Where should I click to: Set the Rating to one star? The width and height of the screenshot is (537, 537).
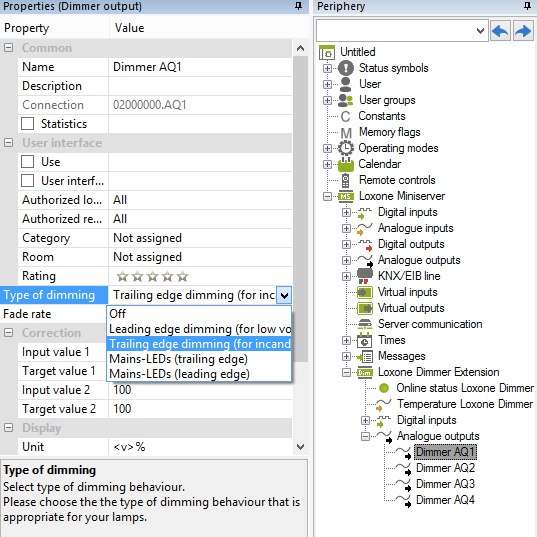click(122, 276)
